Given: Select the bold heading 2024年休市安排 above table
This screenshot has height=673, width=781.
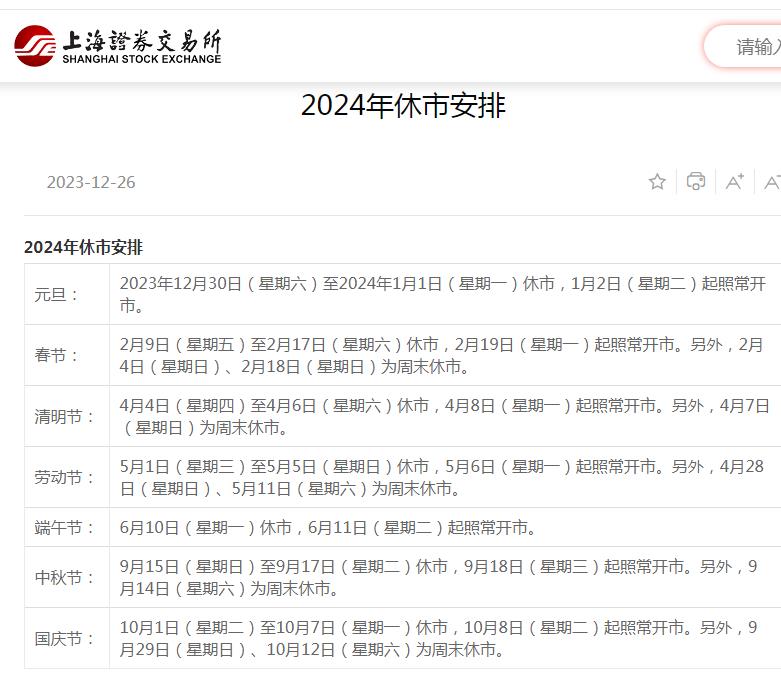Looking at the screenshot, I should click(83, 247).
